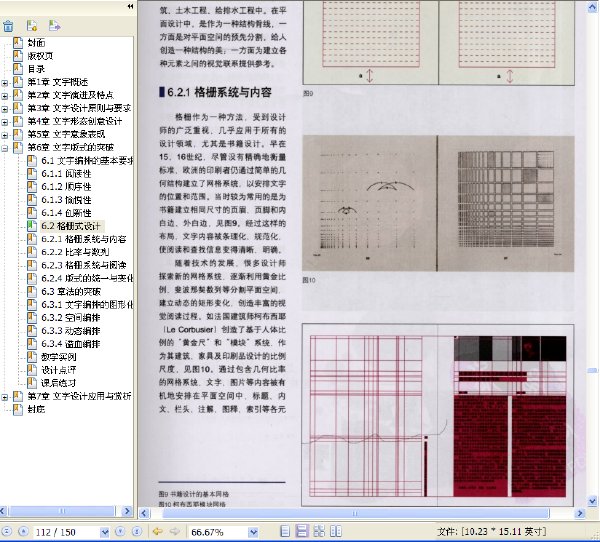Viewport: 600px width, 542px height.
Task: Go to first page button in bottom toolbar
Action: tap(7, 531)
